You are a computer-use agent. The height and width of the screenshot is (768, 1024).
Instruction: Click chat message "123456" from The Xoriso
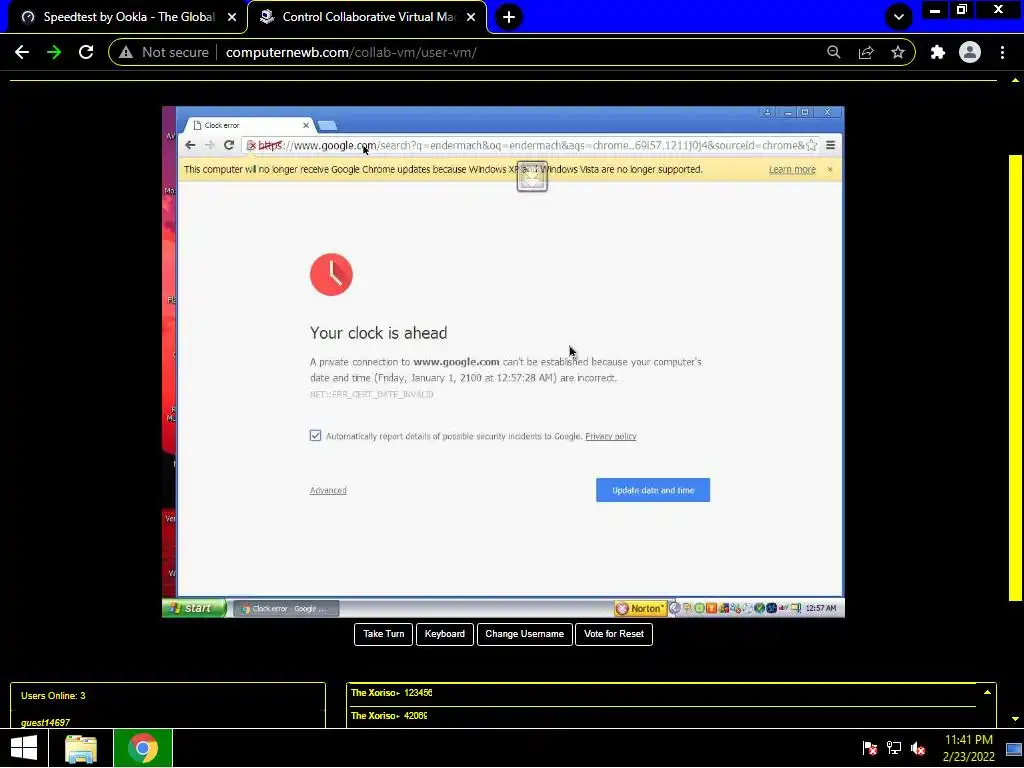tap(418, 693)
